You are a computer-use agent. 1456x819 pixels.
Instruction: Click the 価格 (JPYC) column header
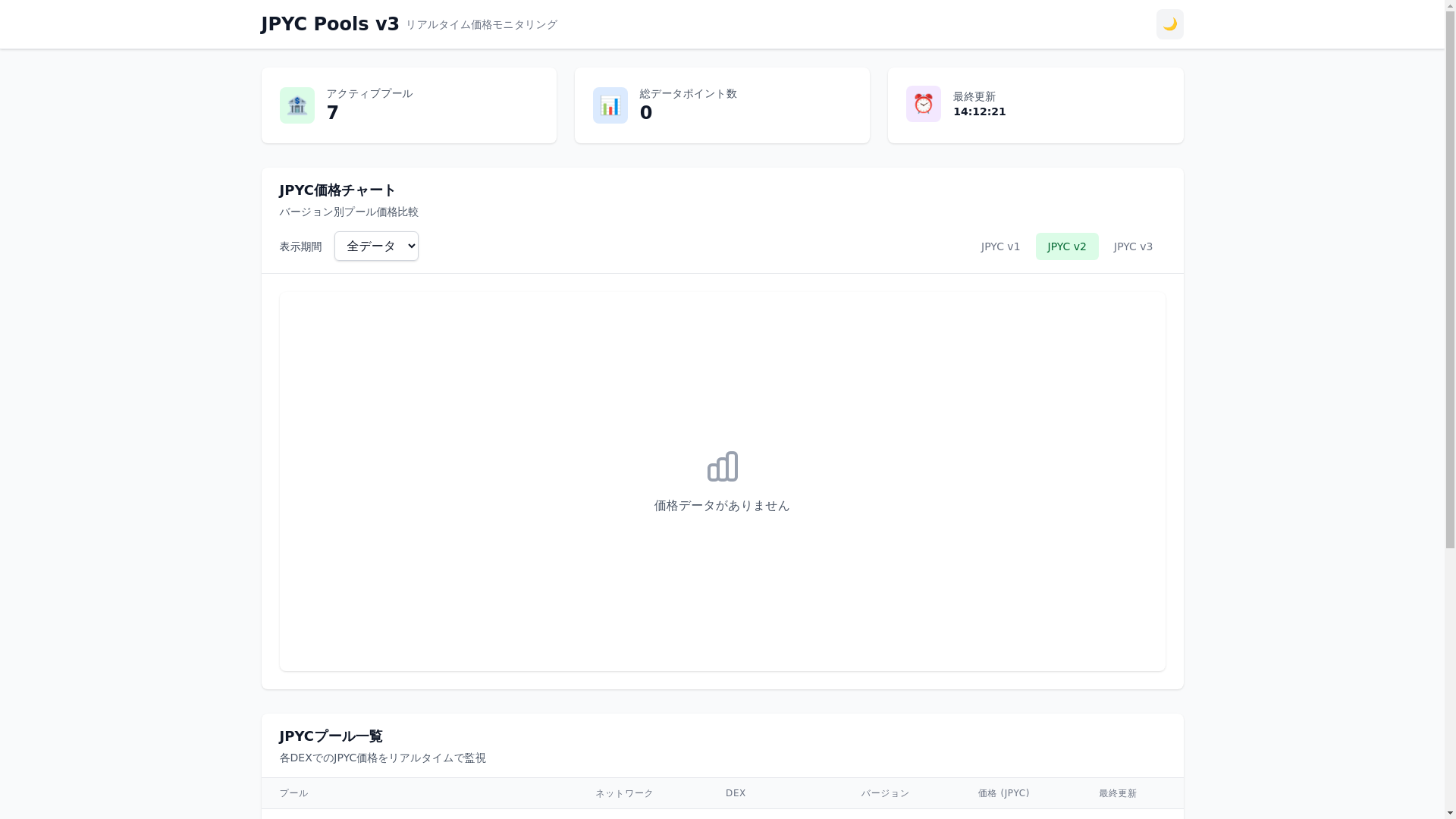[1004, 793]
